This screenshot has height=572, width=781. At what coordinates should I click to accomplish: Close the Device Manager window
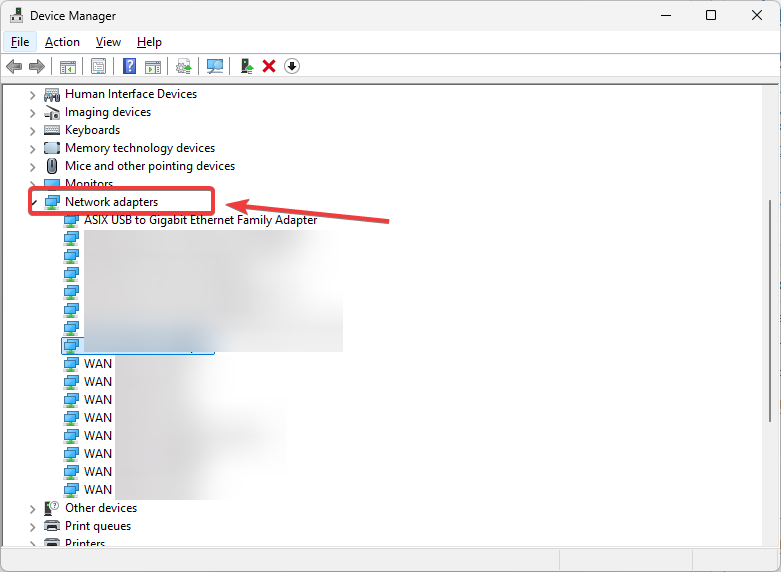(x=757, y=15)
